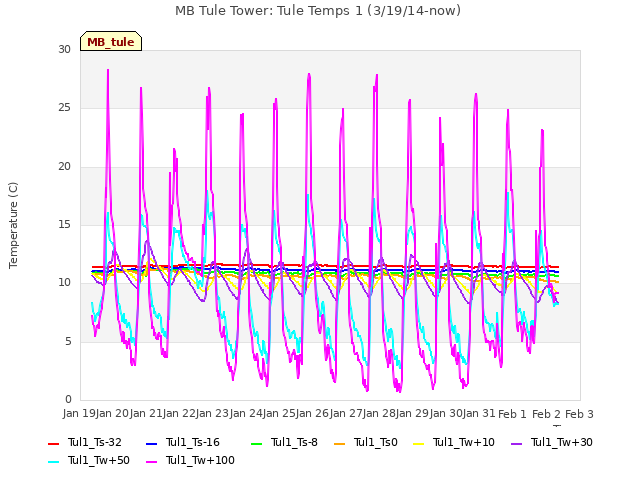The width and height of the screenshot is (640, 480).
Task: Click the Jan 31 x-axis date
Action: coord(479,413)
